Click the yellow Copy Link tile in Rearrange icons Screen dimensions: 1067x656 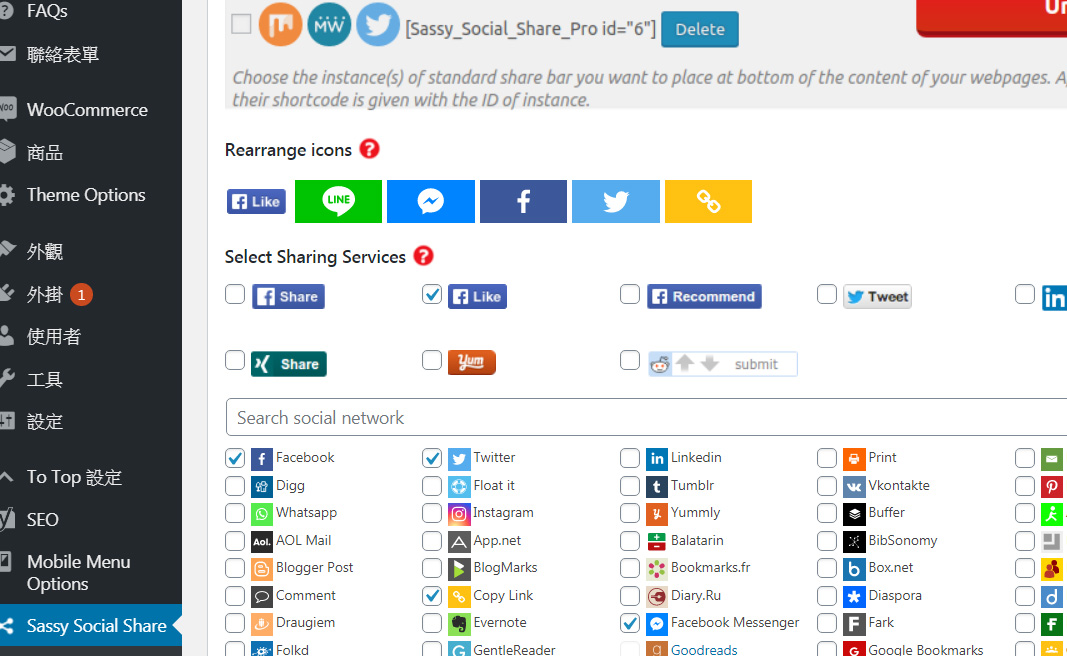tap(708, 201)
